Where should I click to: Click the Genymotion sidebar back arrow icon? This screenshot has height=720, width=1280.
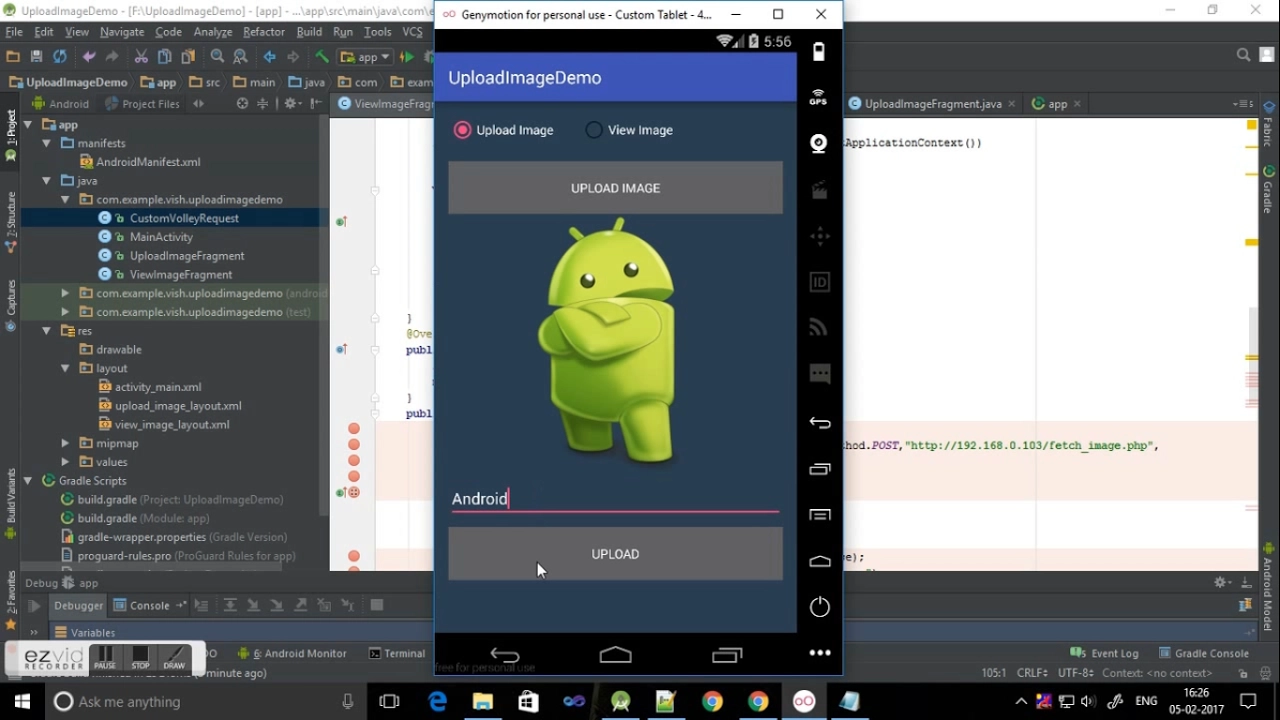coord(820,423)
